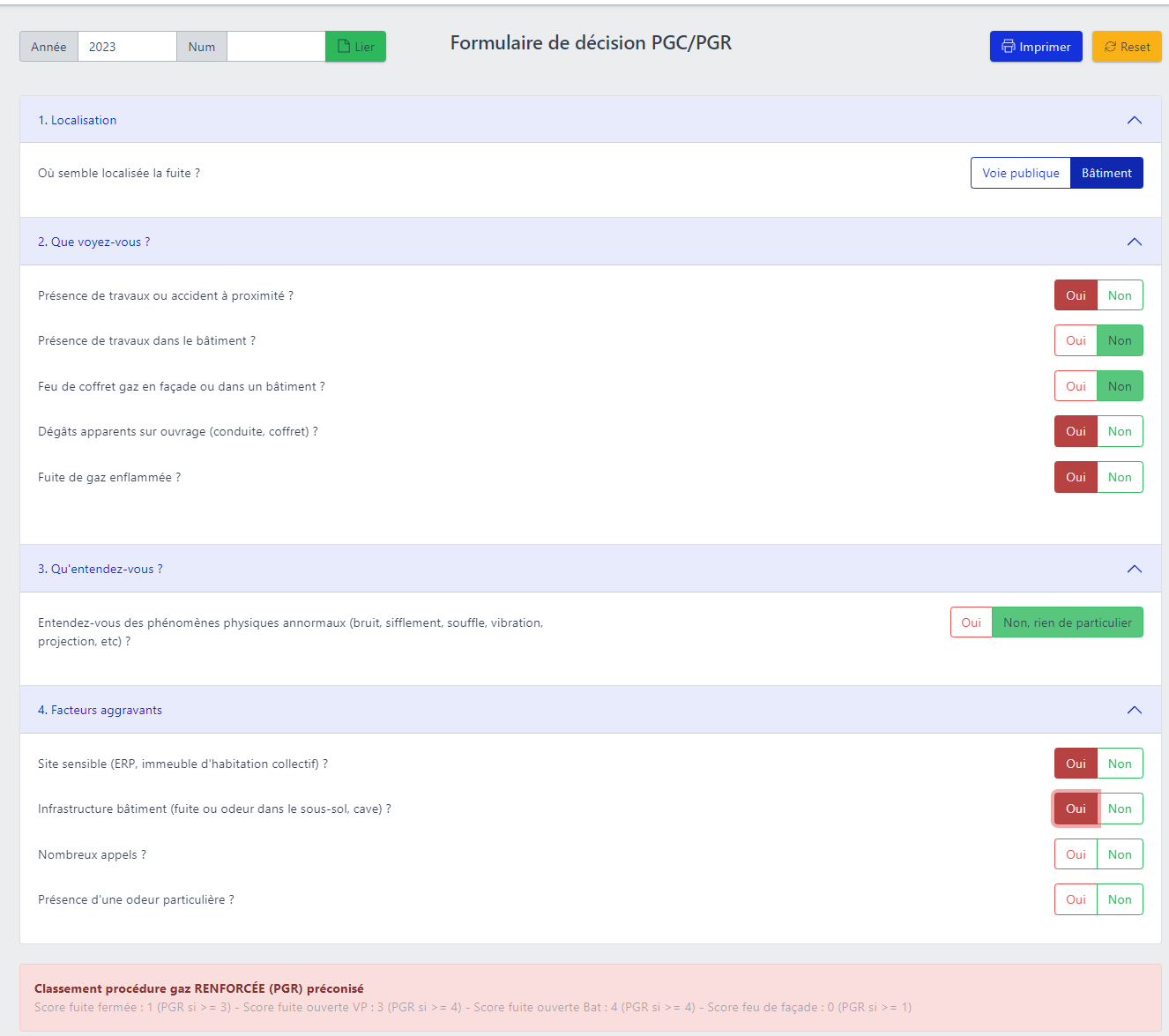
Task: Collapse the 1. Localisation section chevron
Action: [x=1135, y=120]
